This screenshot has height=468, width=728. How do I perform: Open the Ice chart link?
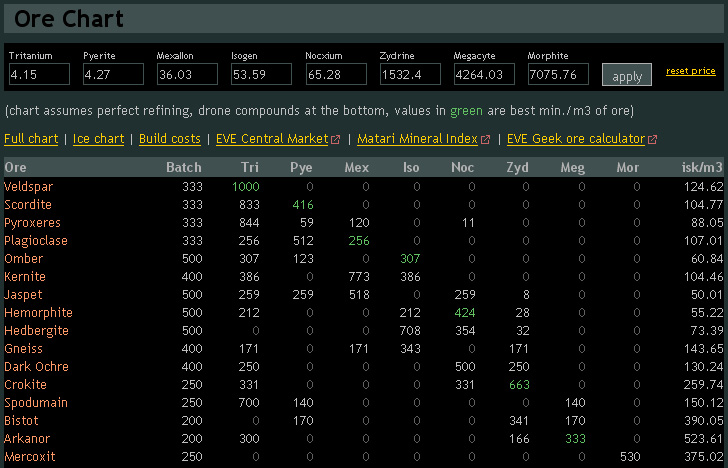tap(98, 139)
